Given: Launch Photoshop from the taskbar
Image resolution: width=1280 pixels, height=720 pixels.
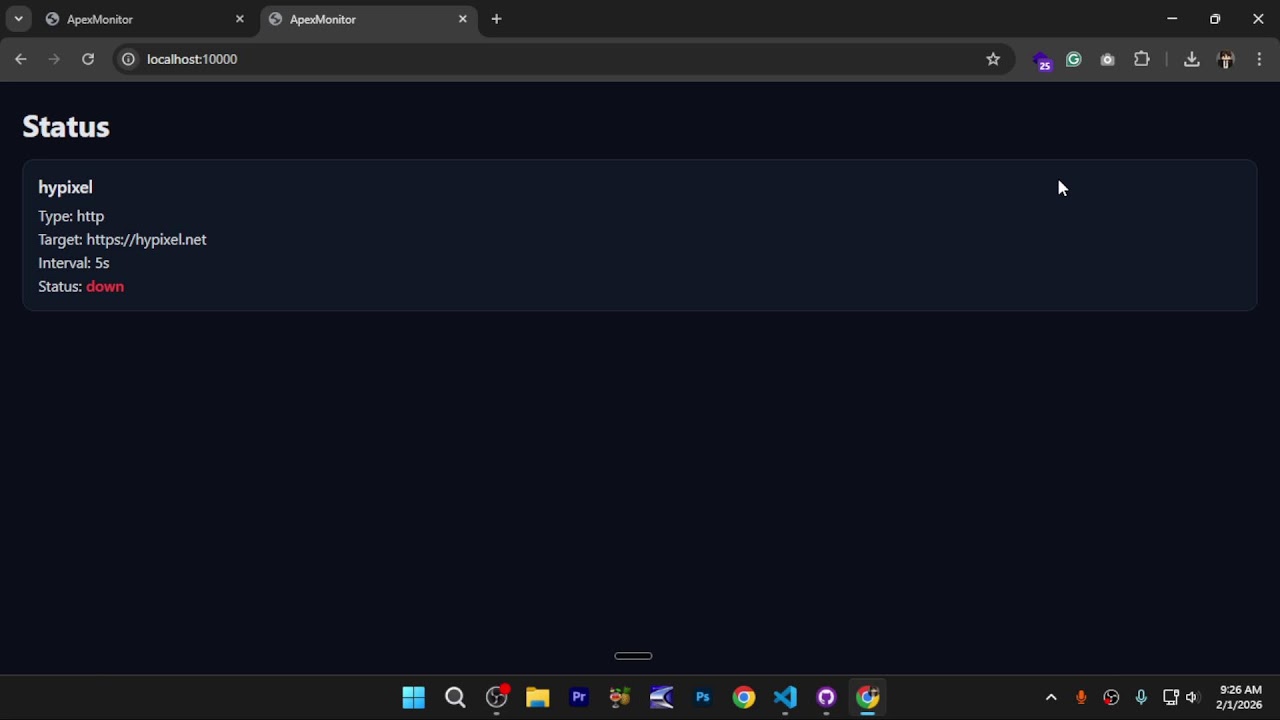Looking at the screenshot, I should (x=703, y=698).
